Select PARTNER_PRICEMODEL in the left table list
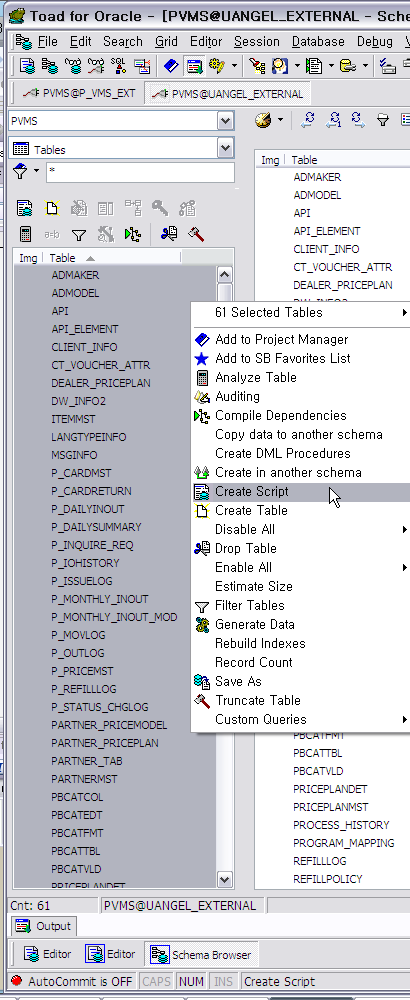This screenshot has width=410, height=1000. (x=109, y=725)
